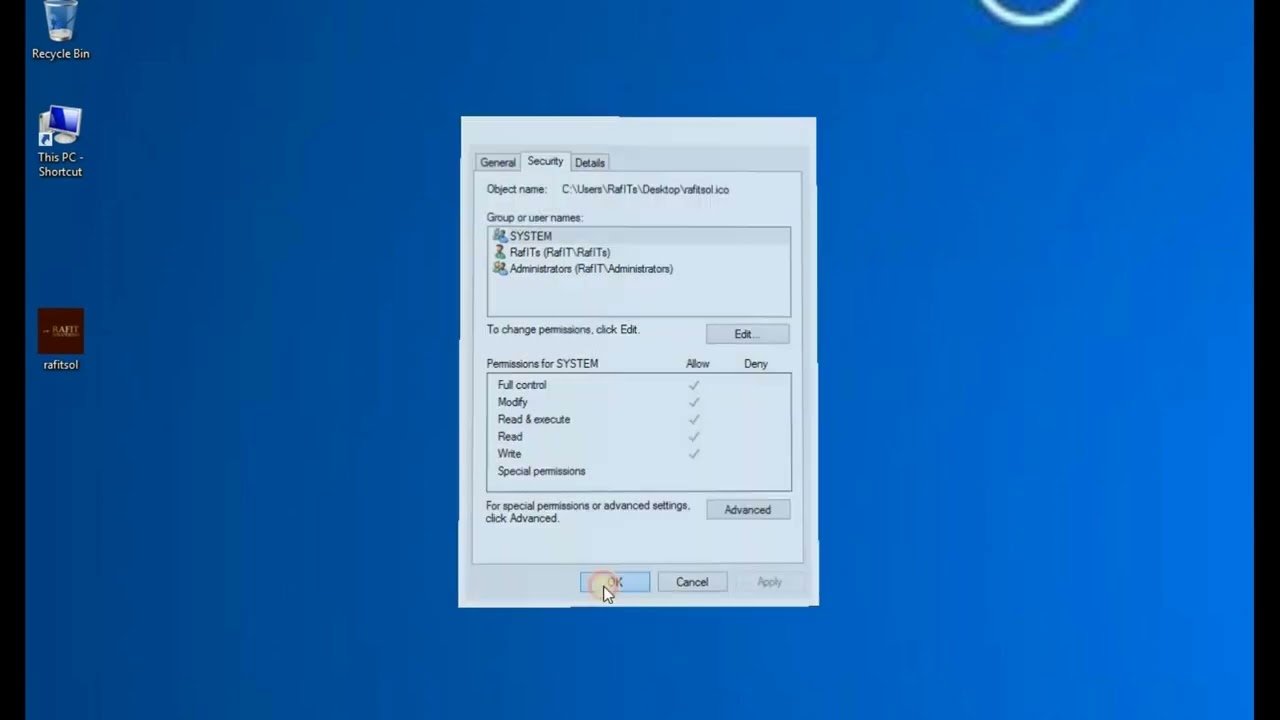Switch to the Security tab

[545, 161]
